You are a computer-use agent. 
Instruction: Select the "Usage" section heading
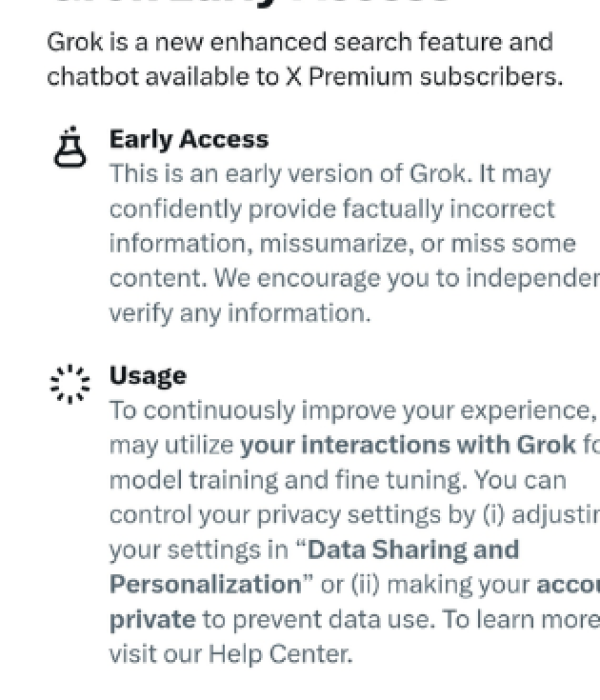click(x=148, y=376)
